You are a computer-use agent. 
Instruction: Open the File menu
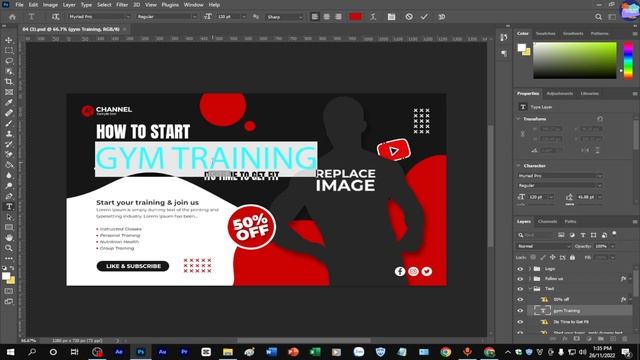(19, 5)
